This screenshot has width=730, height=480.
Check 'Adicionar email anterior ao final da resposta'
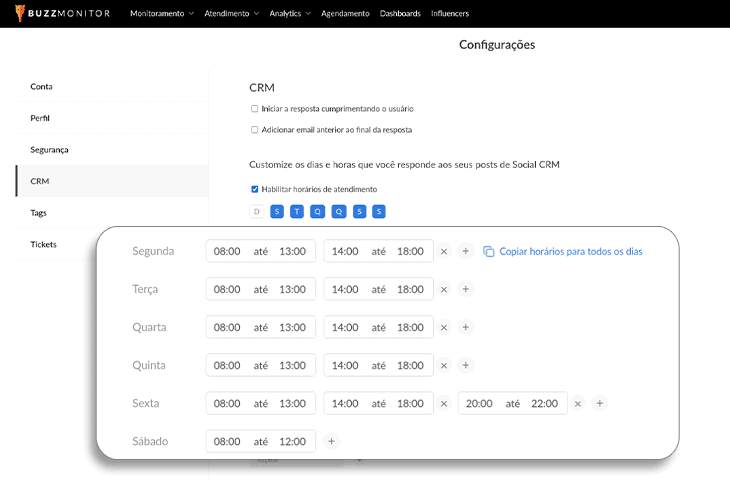pyautogui.click(x=255, y=129)
